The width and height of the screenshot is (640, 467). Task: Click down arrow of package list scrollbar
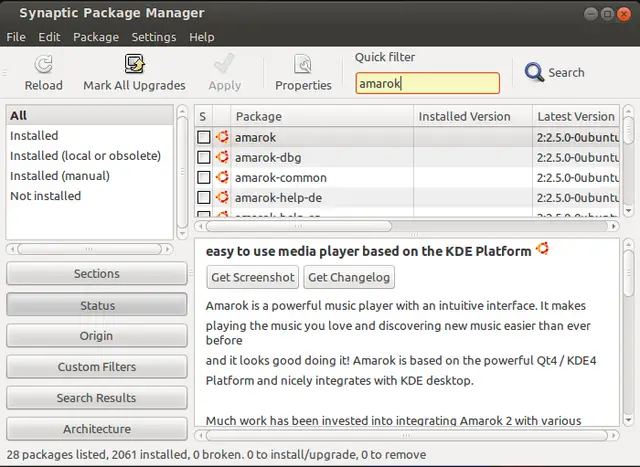(x=629, y=211)
